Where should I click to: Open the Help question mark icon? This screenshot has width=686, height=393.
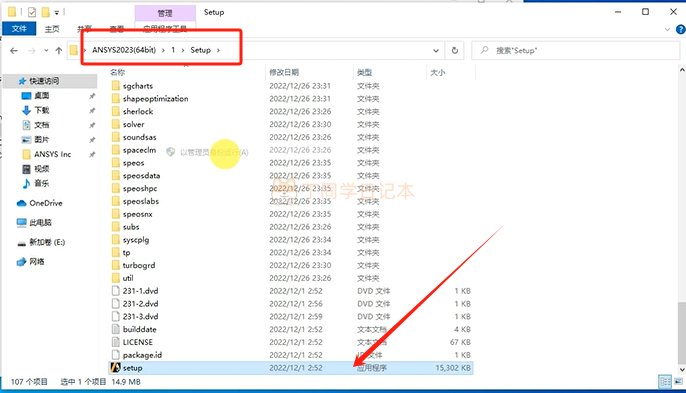click(680, 29)
